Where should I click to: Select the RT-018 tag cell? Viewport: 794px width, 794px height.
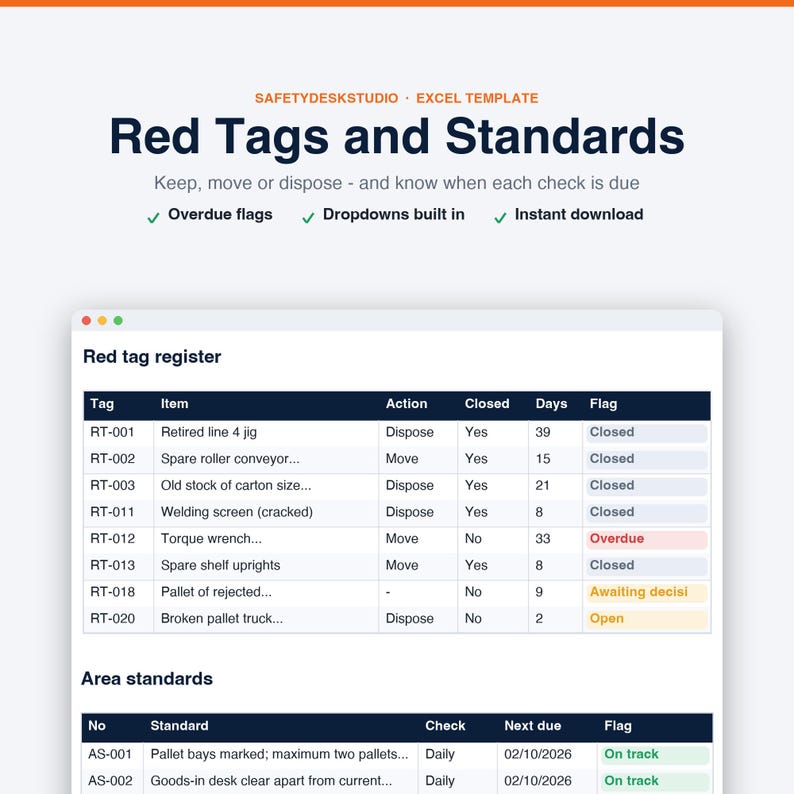tap(118, 592)
